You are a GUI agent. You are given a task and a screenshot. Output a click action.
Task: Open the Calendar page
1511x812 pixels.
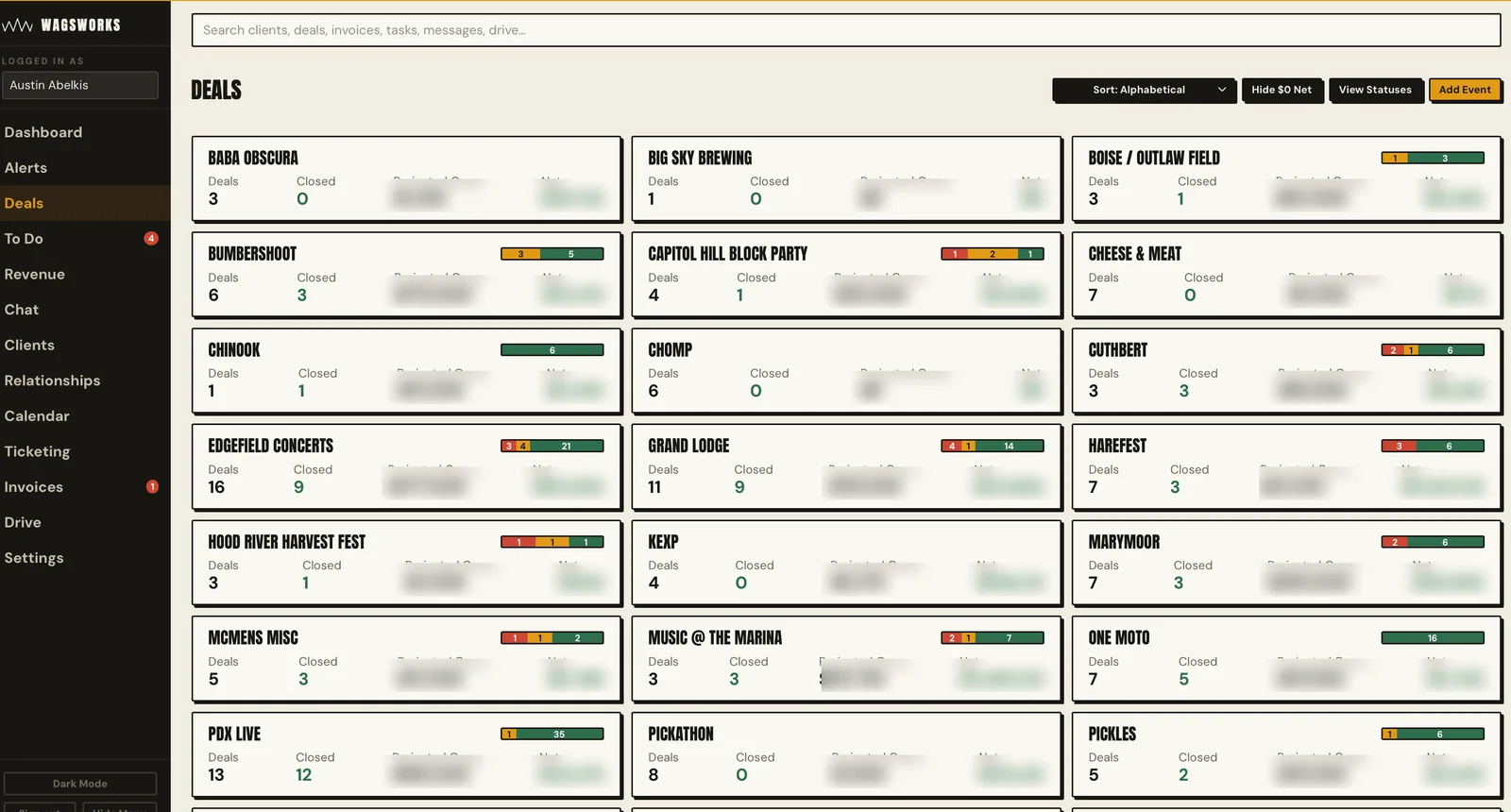[37, 416]
